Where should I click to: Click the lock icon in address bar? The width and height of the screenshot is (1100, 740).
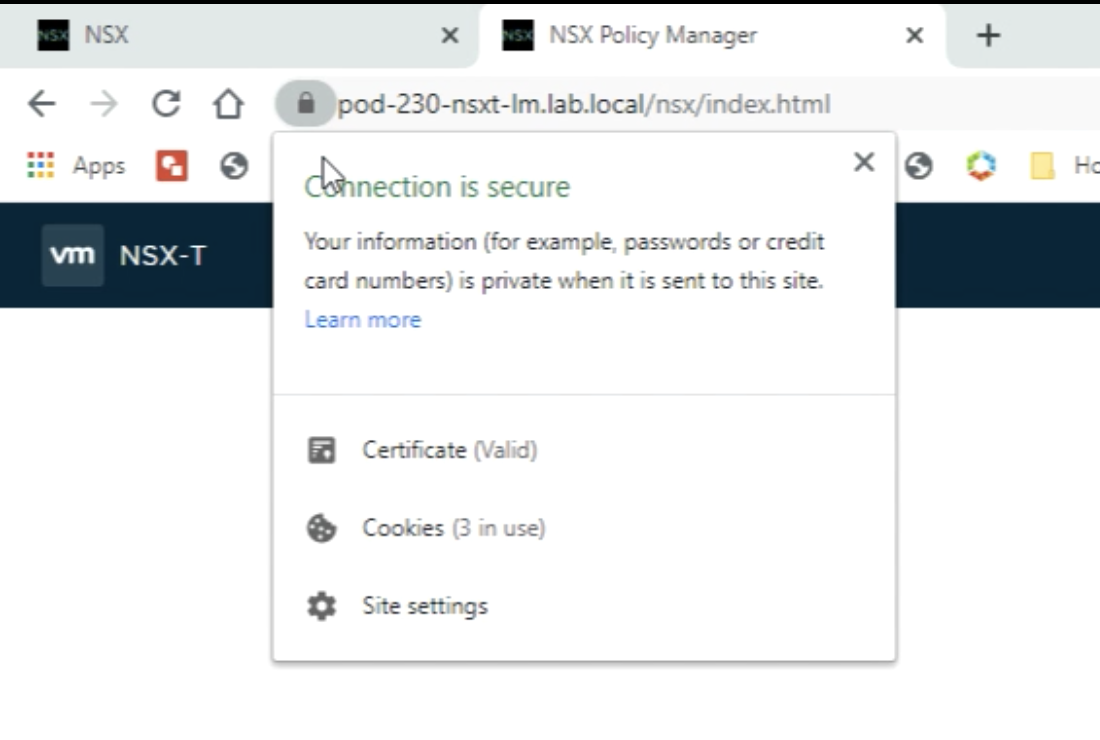[305, 104]
